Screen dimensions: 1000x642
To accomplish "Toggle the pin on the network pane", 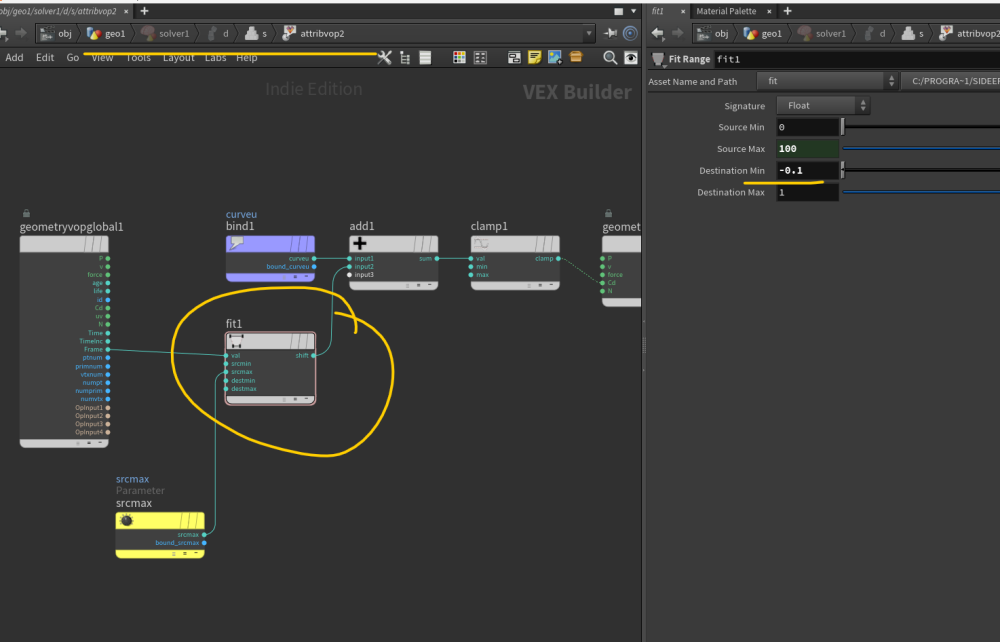I will 610,33.
